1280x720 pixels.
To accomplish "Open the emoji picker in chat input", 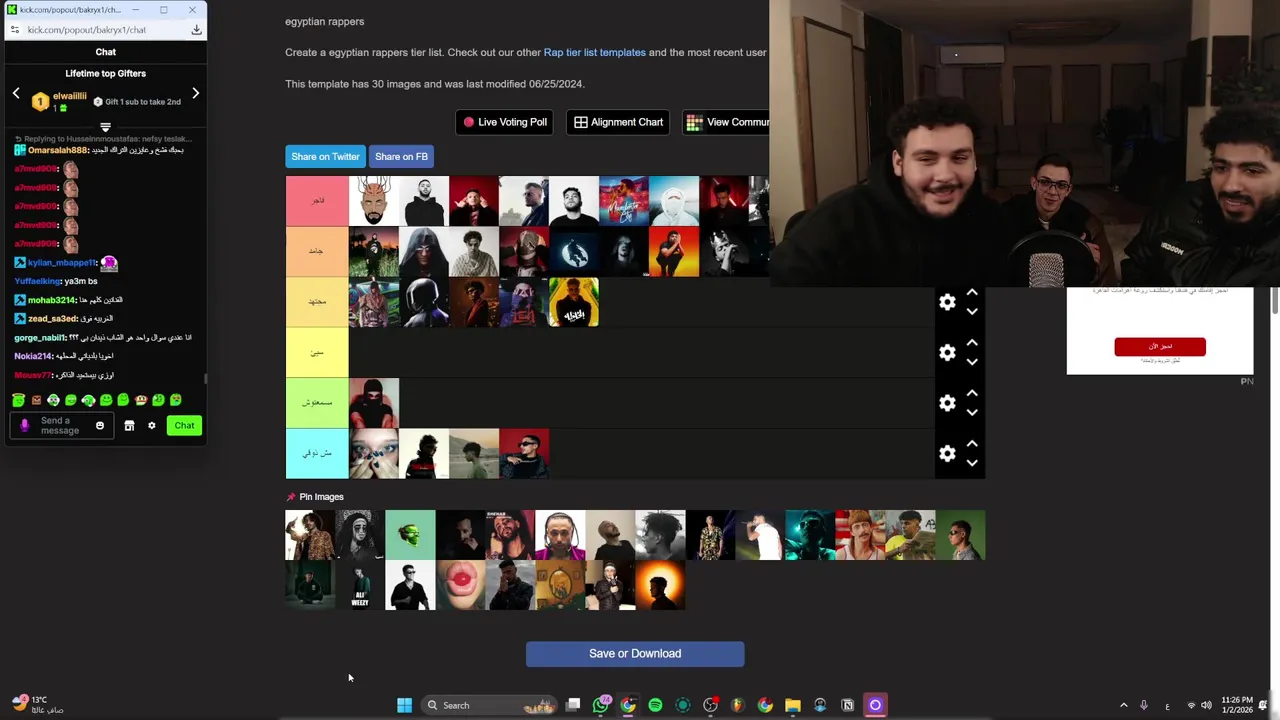I will point(99,426).
